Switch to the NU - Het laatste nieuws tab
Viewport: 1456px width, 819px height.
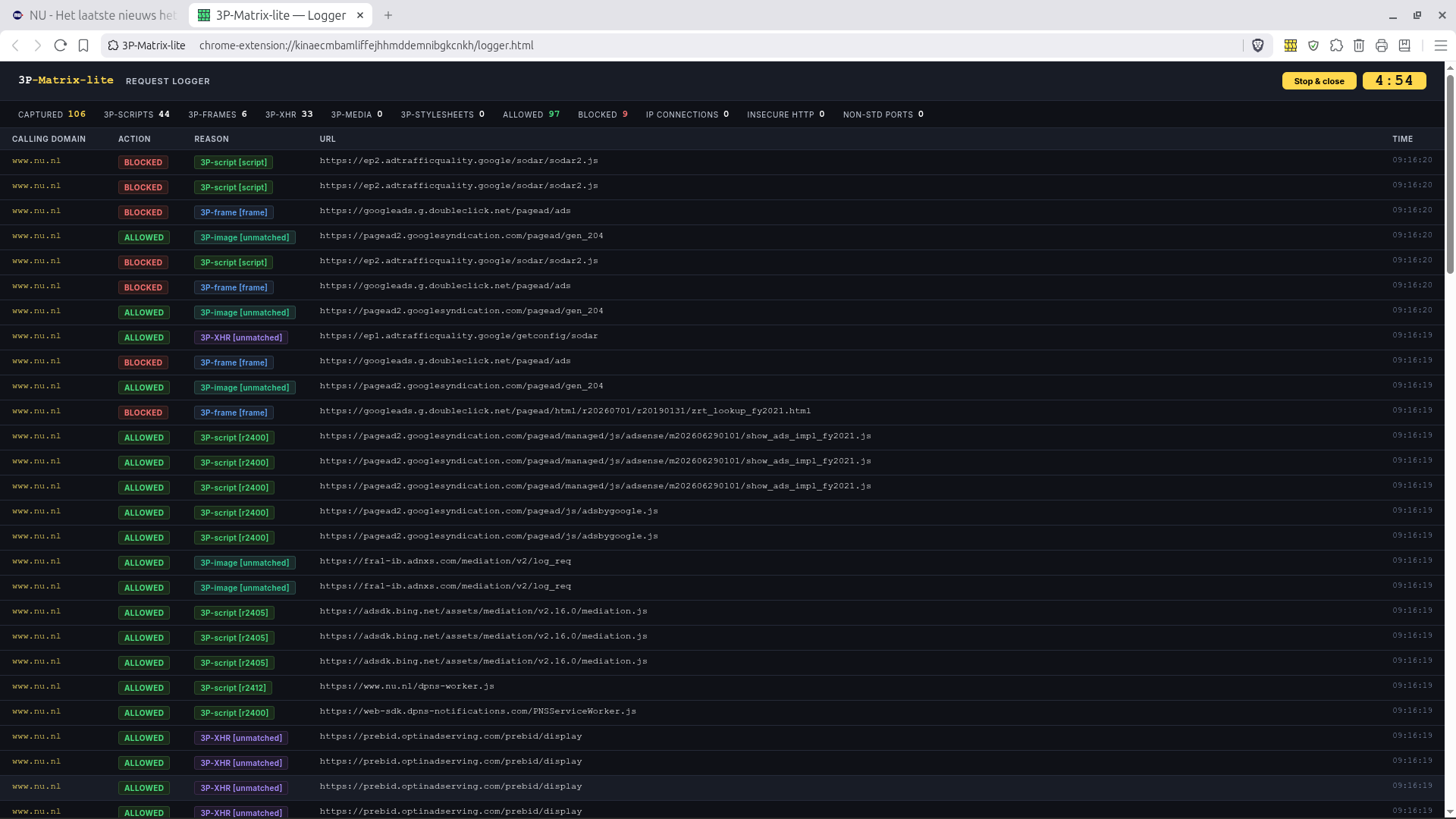[95, 15]
